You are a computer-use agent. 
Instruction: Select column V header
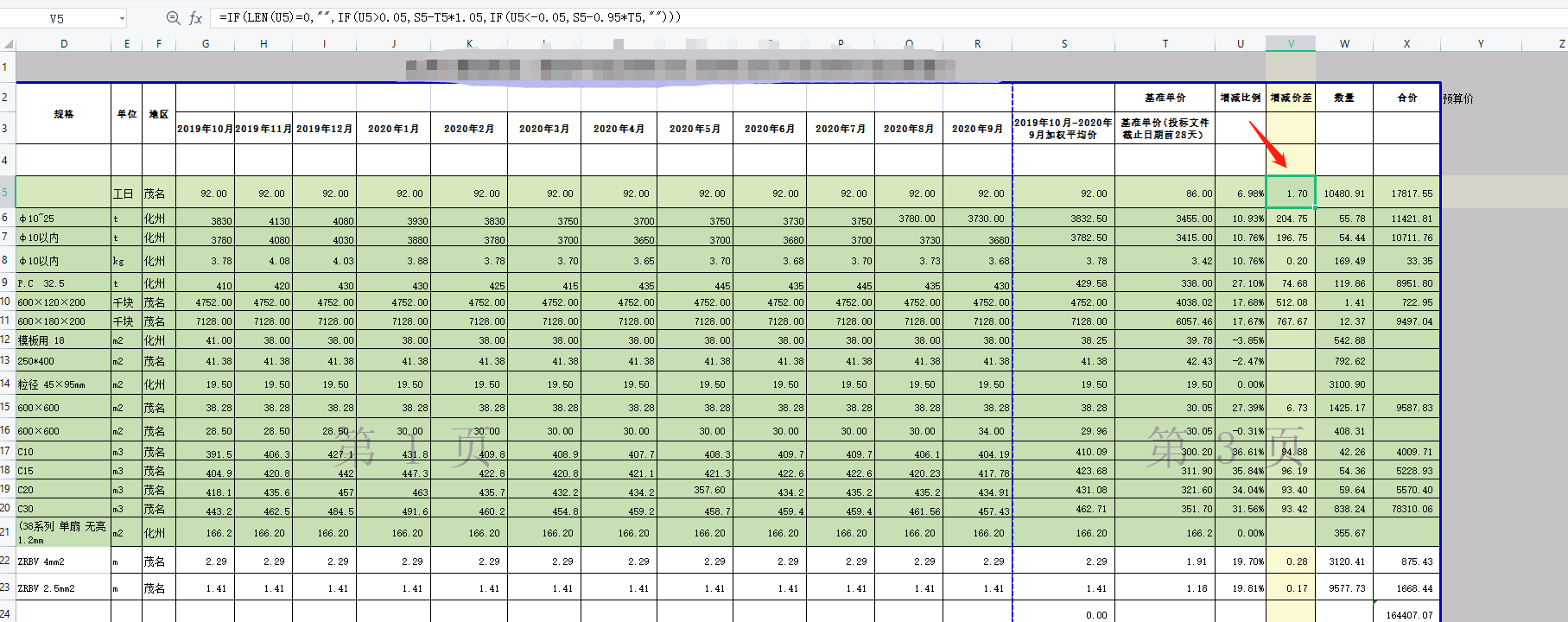pos(1291,43)
